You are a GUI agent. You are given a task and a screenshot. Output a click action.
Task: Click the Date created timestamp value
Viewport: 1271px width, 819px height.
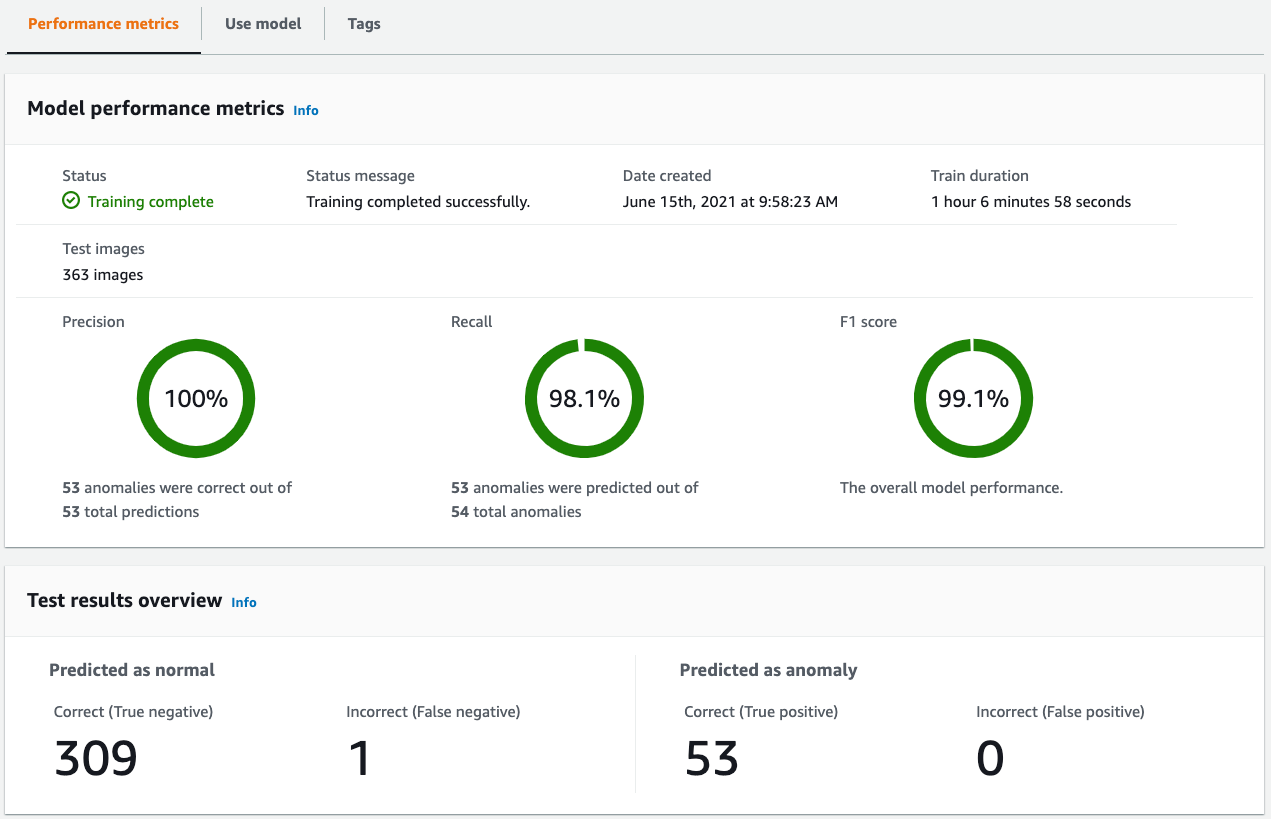[x=730, y=202]
